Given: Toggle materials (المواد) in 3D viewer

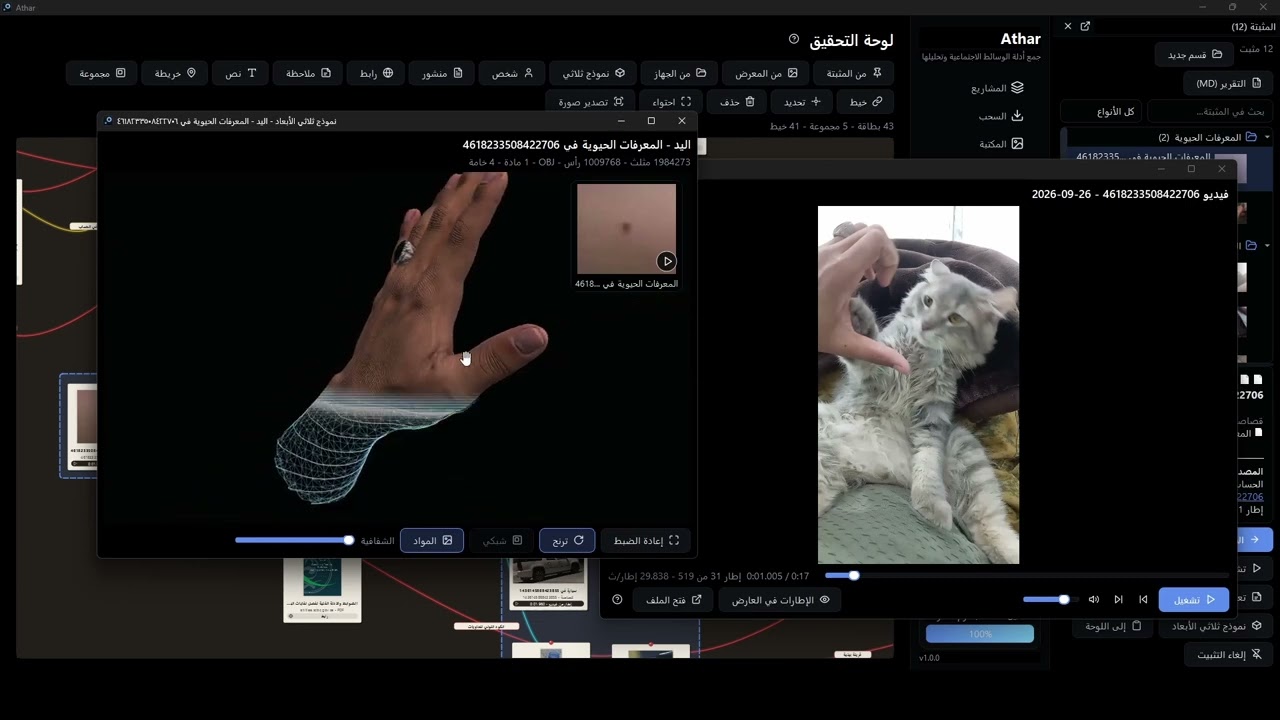Looking at the screenshot, I should tap(433, 541).
